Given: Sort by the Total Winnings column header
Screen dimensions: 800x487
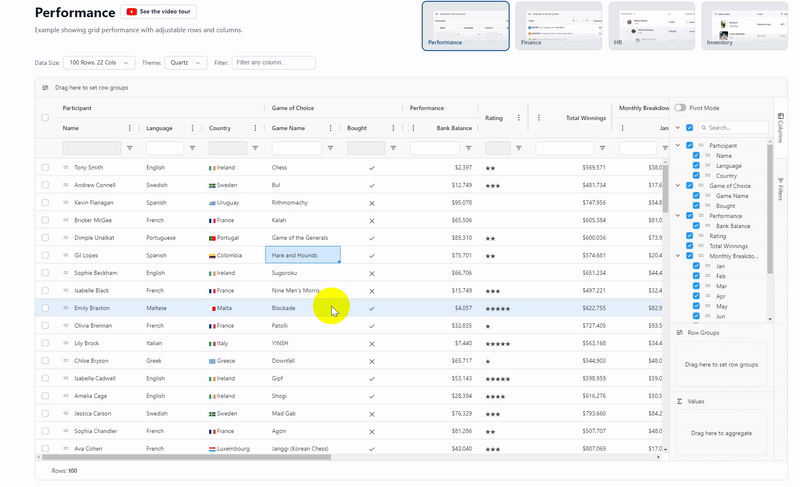Looking at the screenshot, I should point(586,118).
